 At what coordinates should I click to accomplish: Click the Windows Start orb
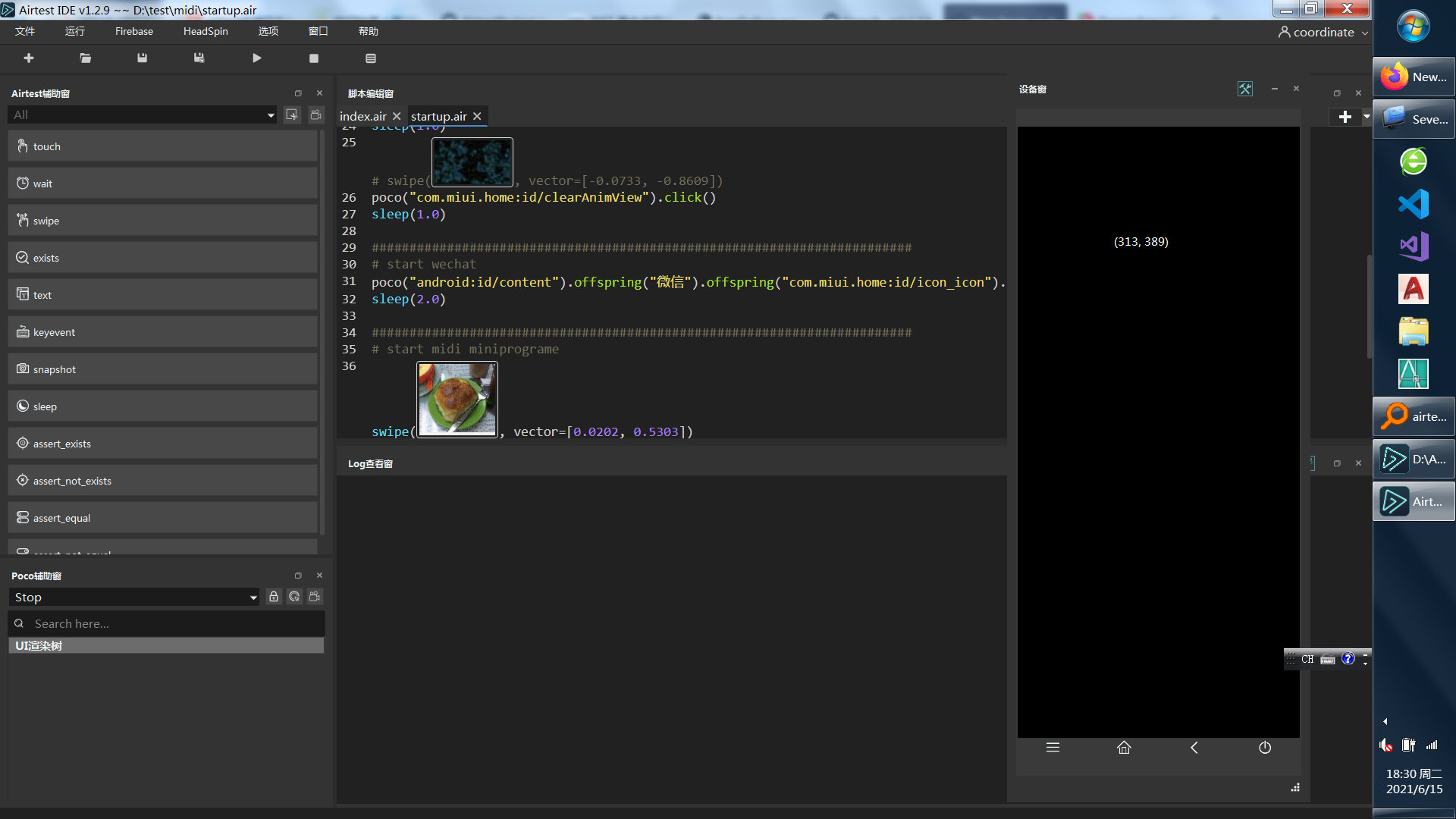1414,27
